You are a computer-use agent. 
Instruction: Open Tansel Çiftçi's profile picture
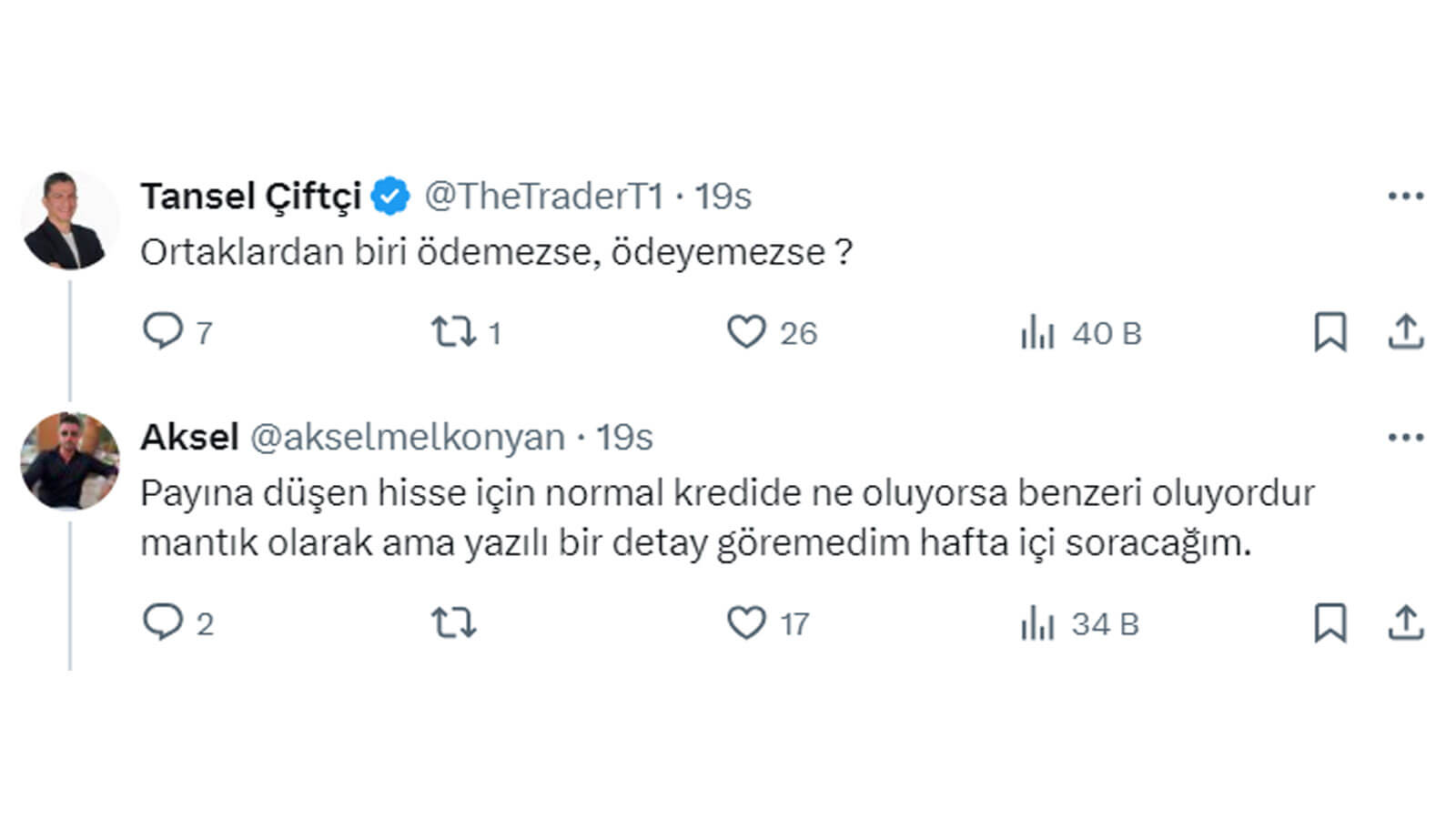[69, 220]
